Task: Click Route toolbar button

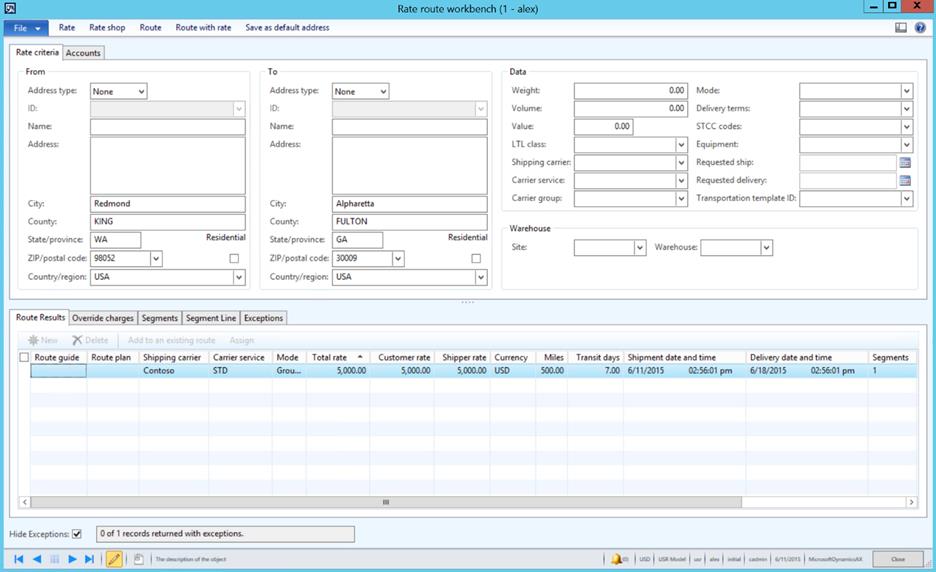Action: pos(150,27)
